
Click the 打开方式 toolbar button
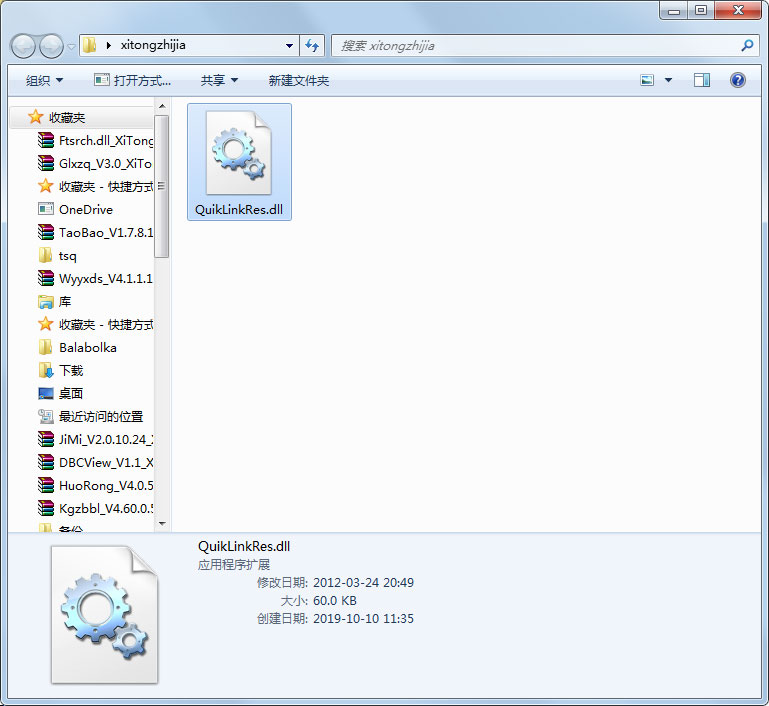(x=132, y=80)
